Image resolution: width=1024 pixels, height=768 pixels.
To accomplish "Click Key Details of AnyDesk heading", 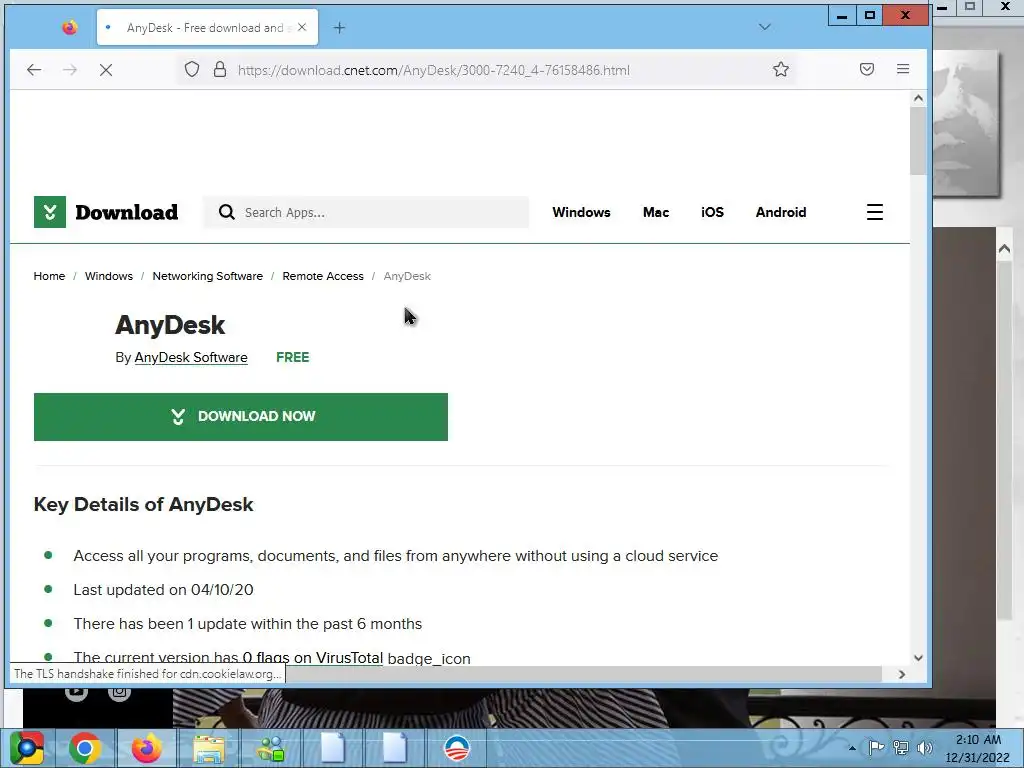I will point(144,504).
